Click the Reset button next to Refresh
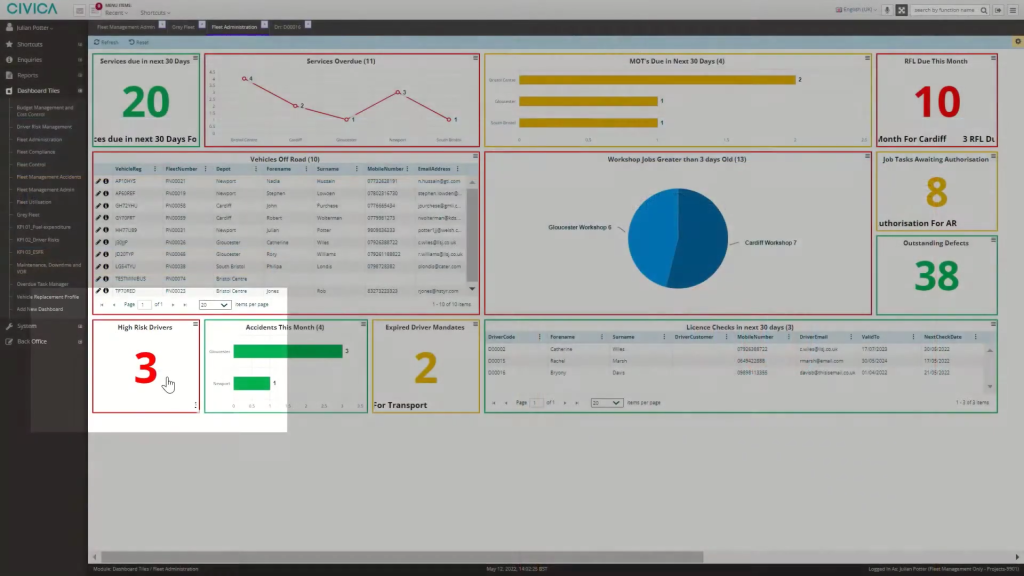 click(138, 42)
